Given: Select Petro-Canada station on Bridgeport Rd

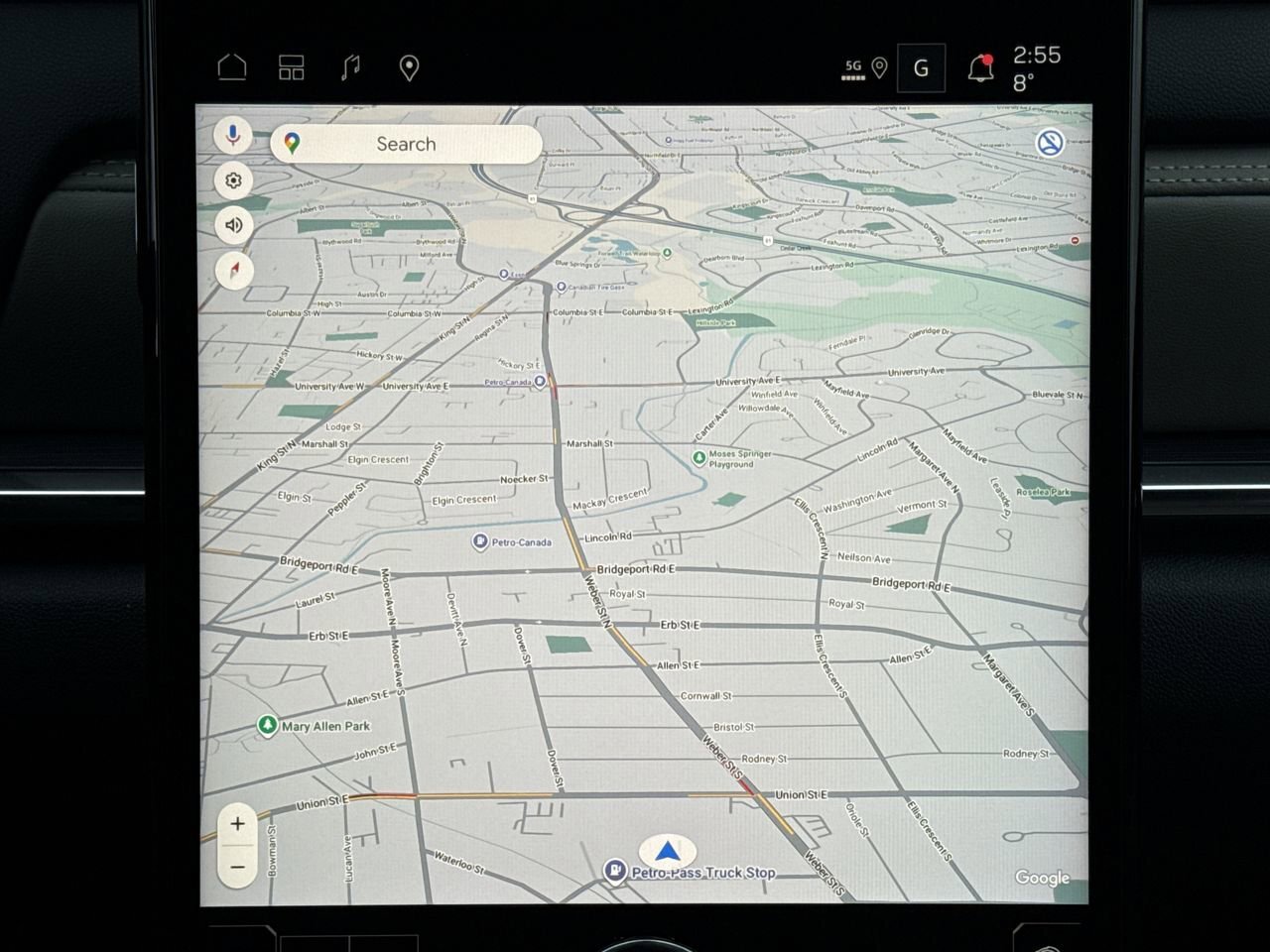Looking at the screenshot, I should (480, 541).
